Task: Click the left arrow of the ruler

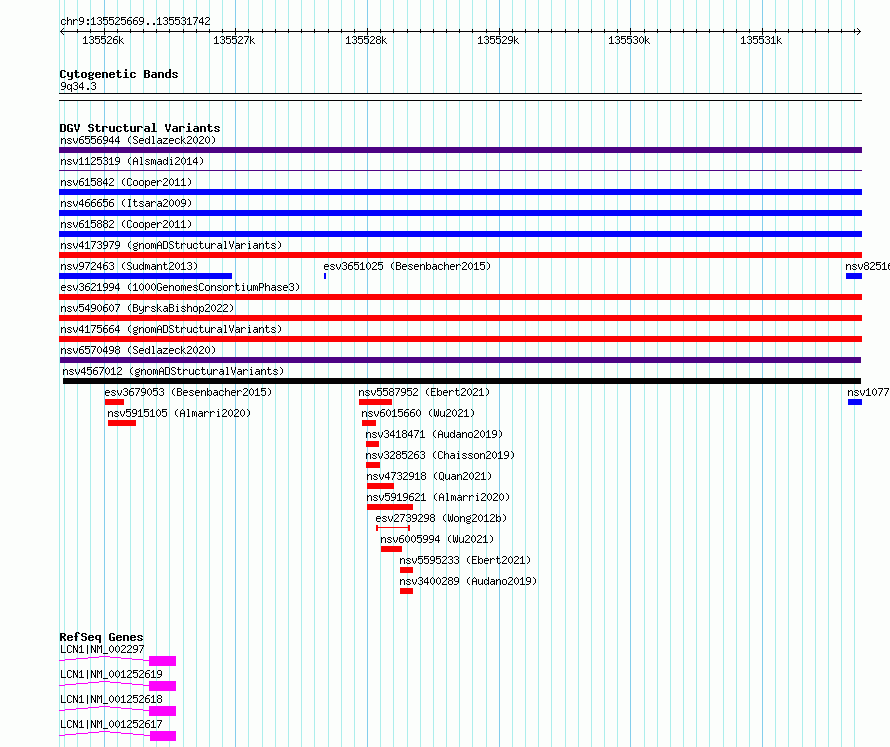Action: coord(62,32)
